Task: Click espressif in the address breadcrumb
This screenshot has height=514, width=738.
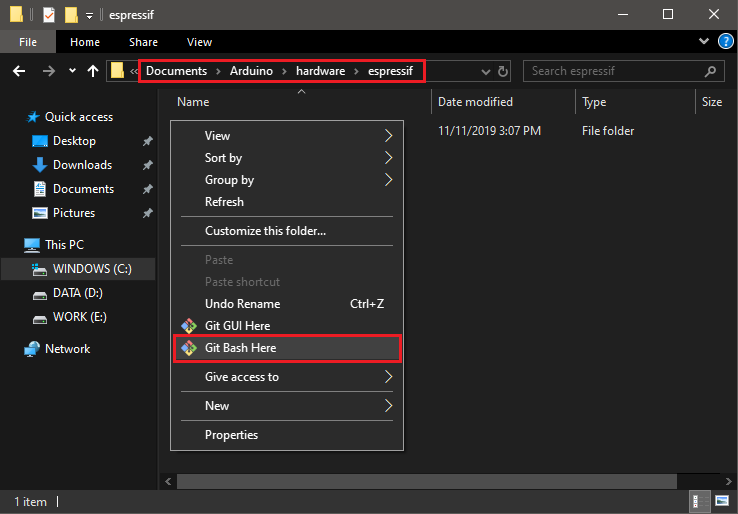Action: point(390,71)
